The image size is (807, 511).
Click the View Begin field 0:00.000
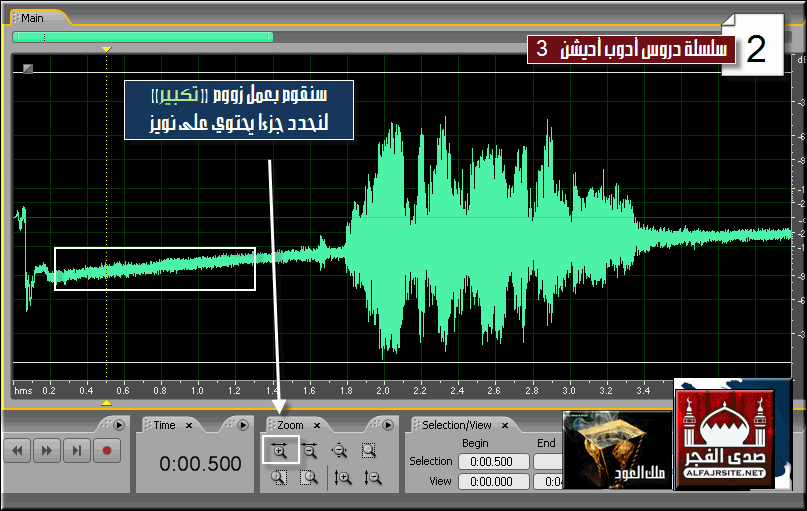494,482
